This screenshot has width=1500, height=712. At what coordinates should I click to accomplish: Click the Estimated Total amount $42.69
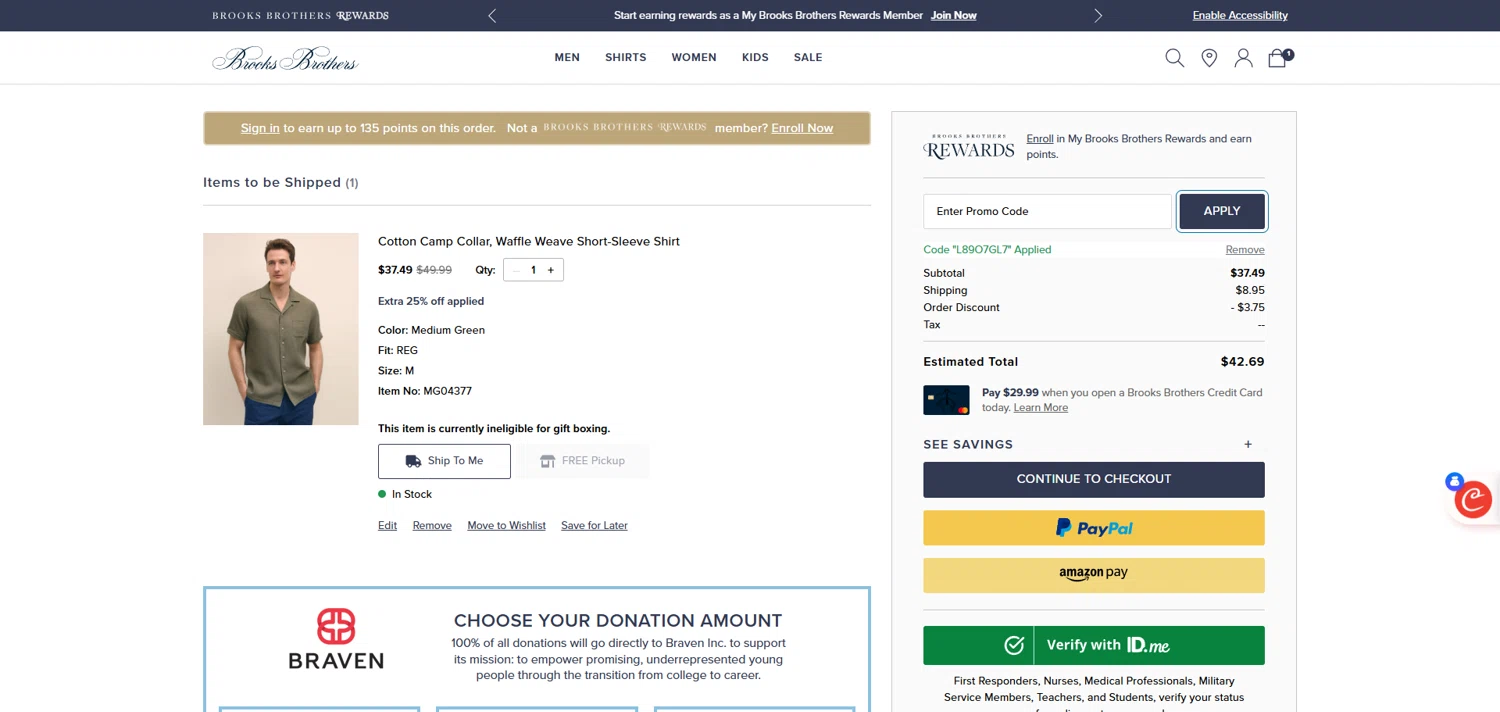tap(1243, 362)
